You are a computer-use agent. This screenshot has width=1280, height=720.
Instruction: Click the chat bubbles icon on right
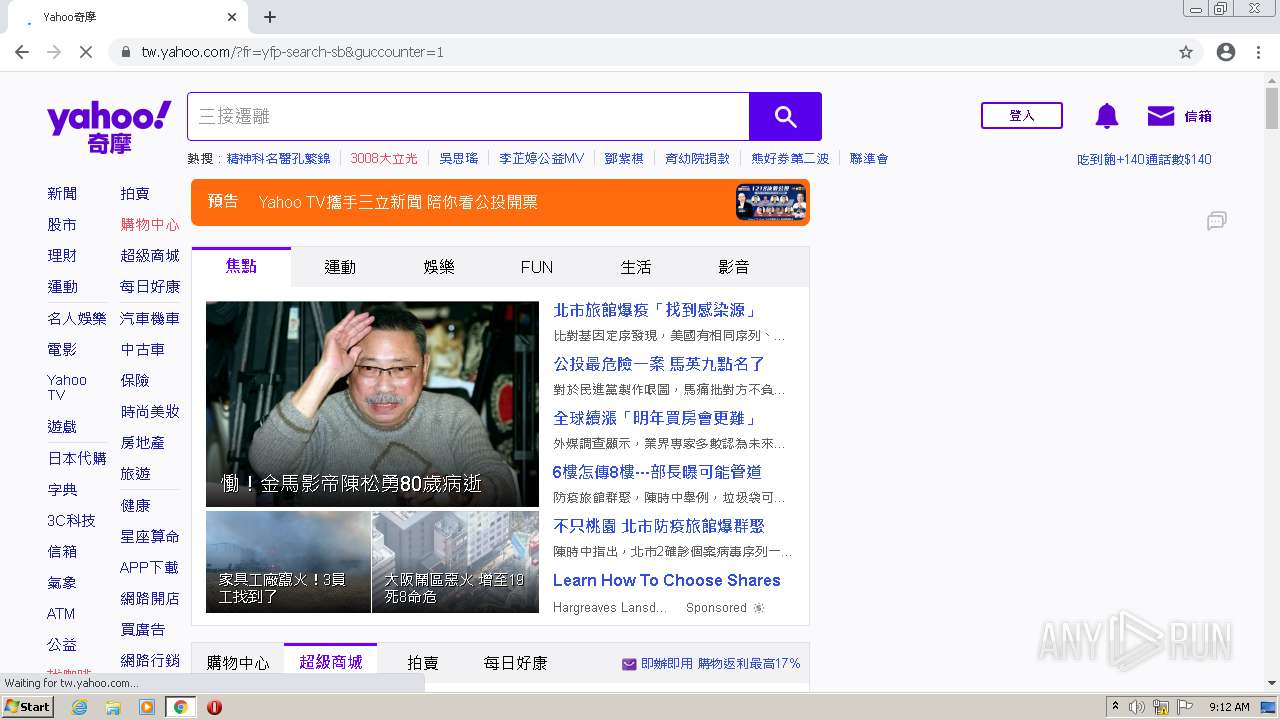tap(1216, 221)
